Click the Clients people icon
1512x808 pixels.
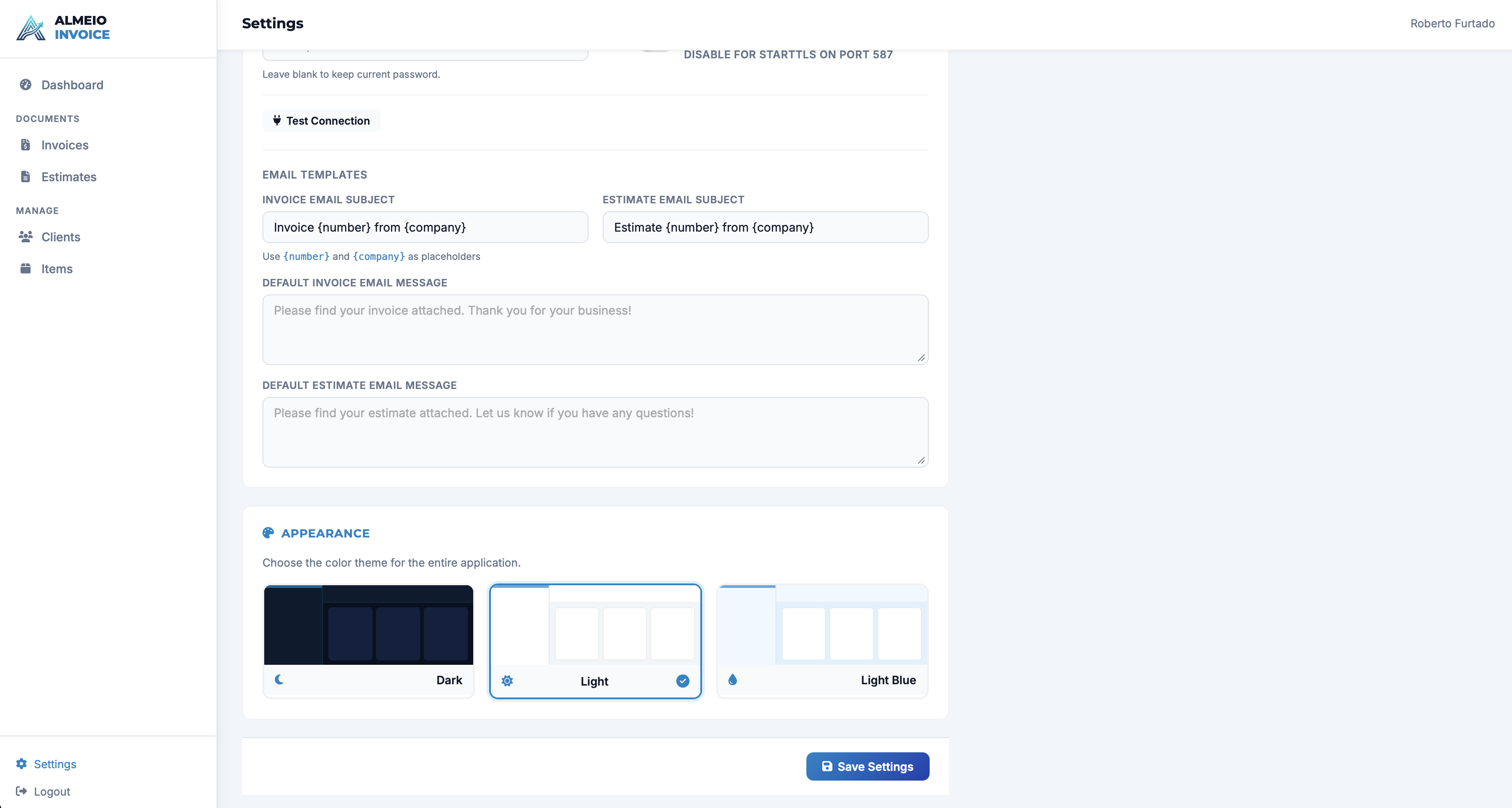coord(25,236)
